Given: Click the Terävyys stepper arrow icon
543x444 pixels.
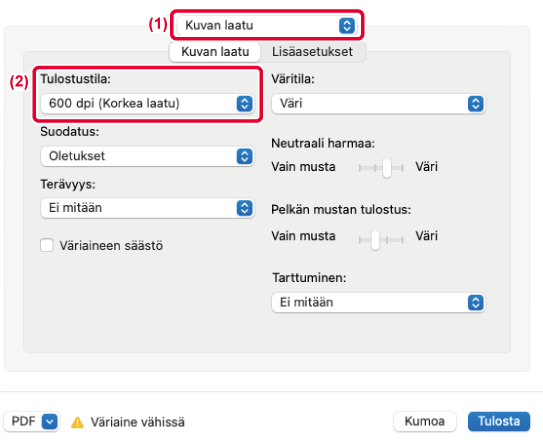Looking at the screenshot, I should point(244,208).
